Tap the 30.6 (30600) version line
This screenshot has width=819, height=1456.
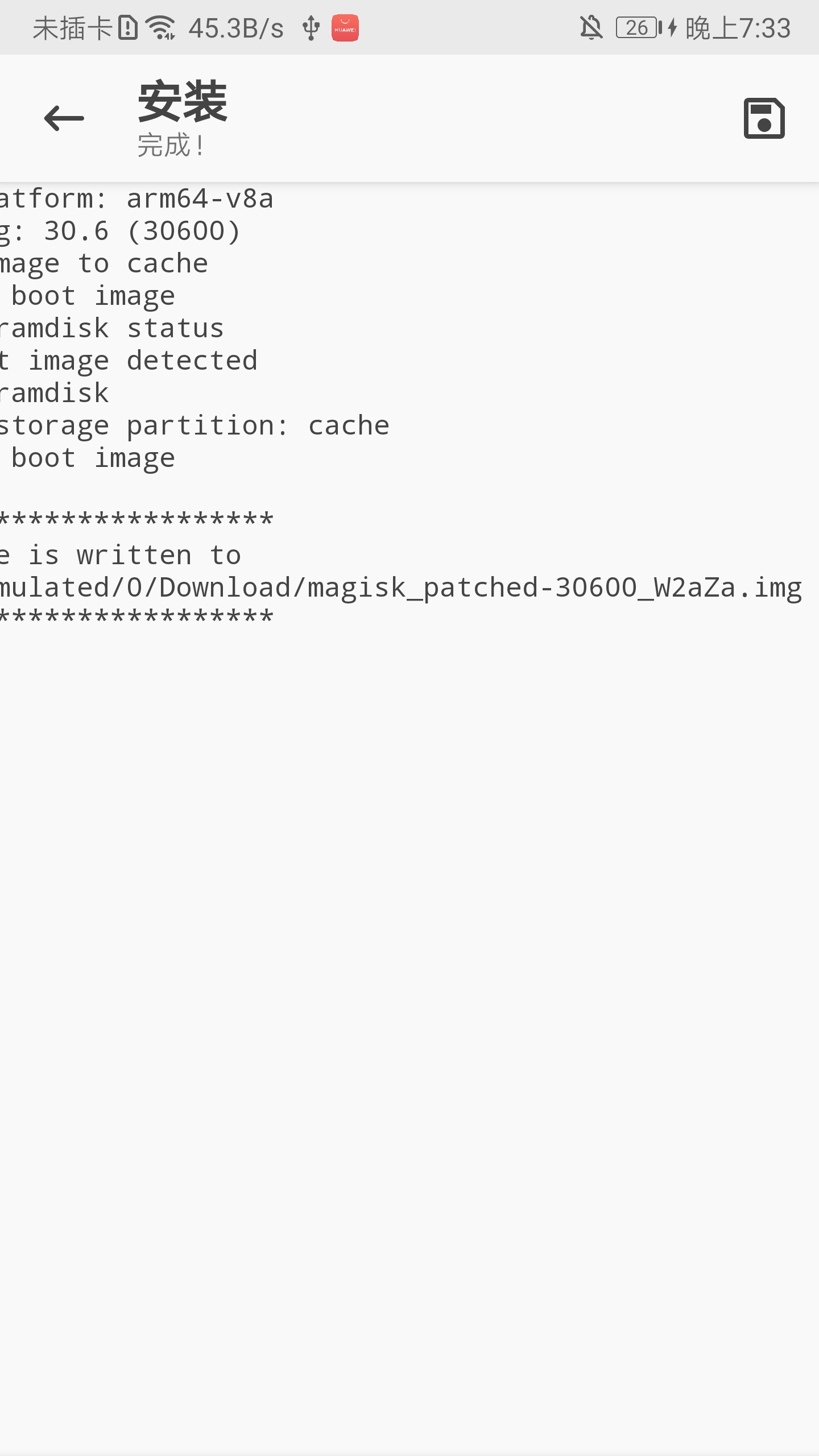[121, 231]
